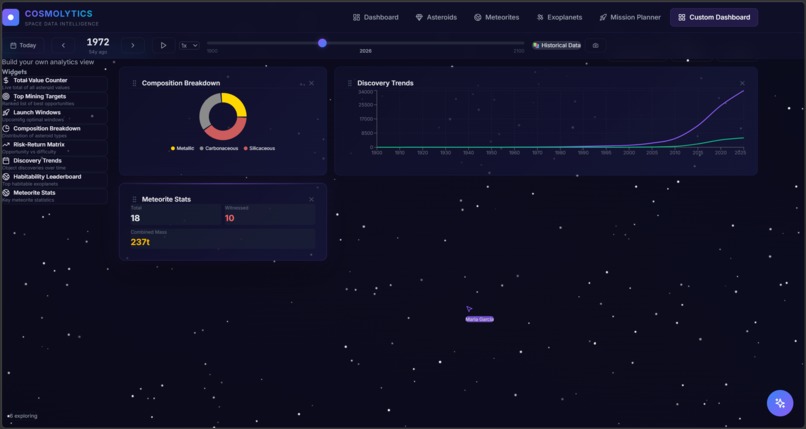Grab the Discovery Trends card drag handle
This screenshot has width=806, height=429.
pos(350,83)
